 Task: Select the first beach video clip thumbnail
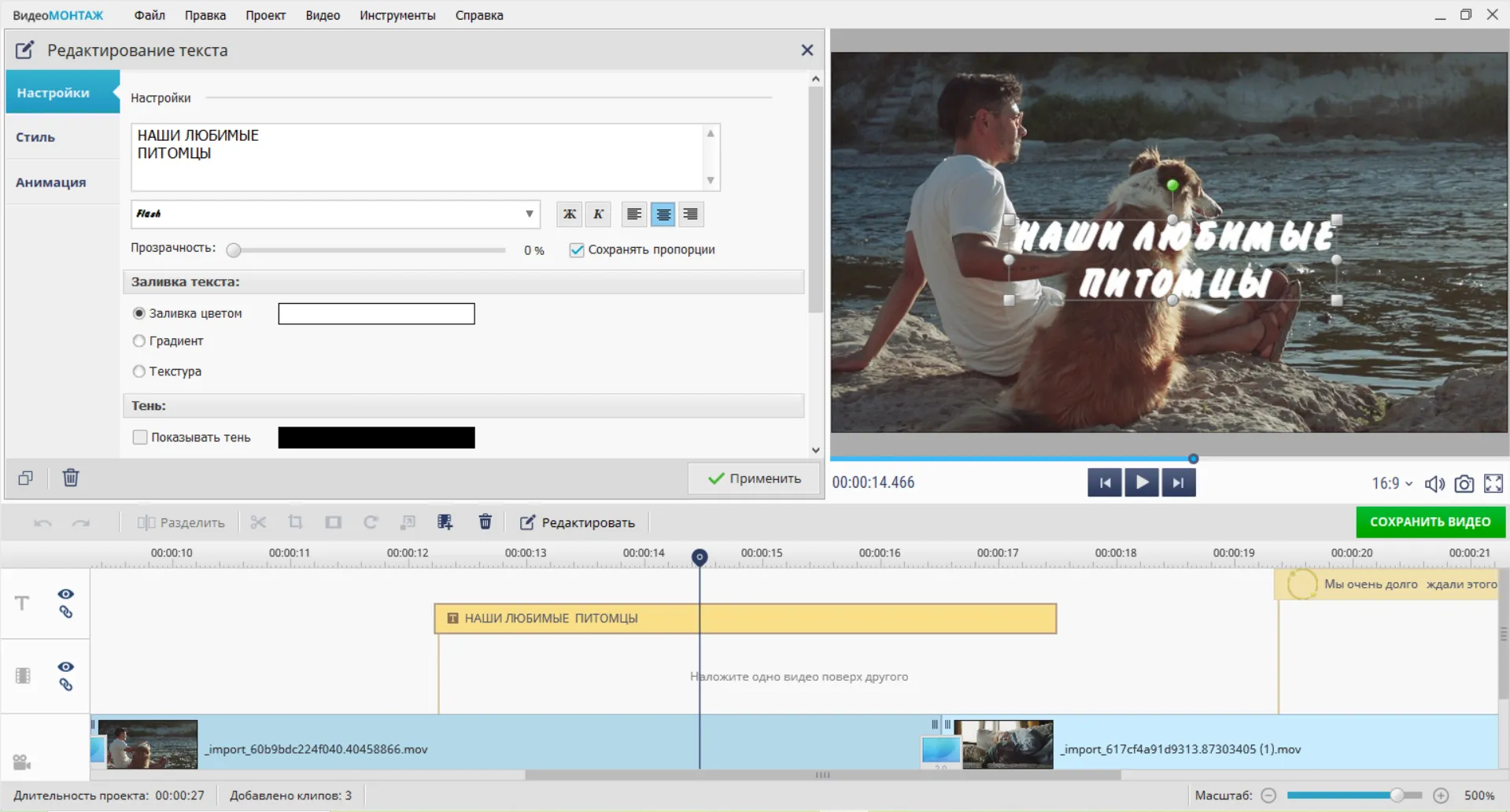click(148, 744)
